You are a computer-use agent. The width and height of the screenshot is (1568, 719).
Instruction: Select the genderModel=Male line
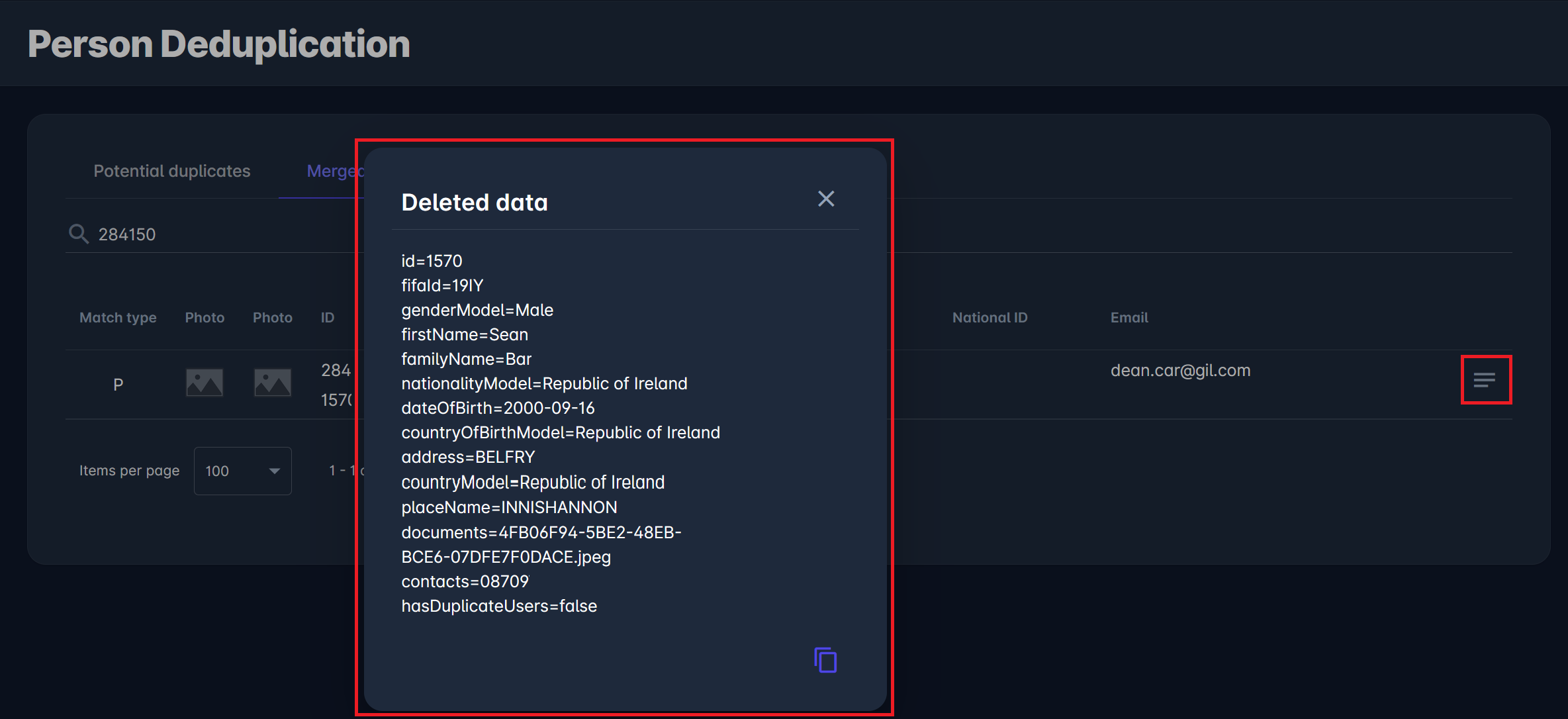477,310
